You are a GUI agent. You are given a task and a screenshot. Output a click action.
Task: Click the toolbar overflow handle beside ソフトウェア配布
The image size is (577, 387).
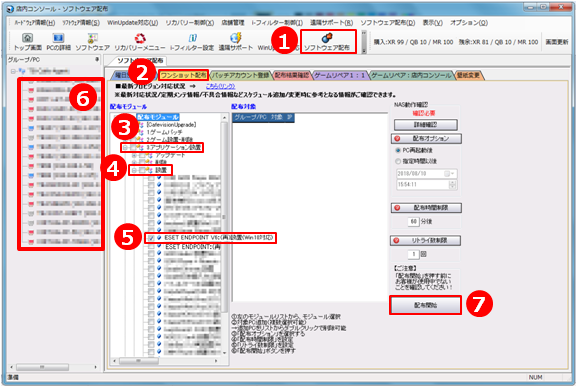click(364, 42)
